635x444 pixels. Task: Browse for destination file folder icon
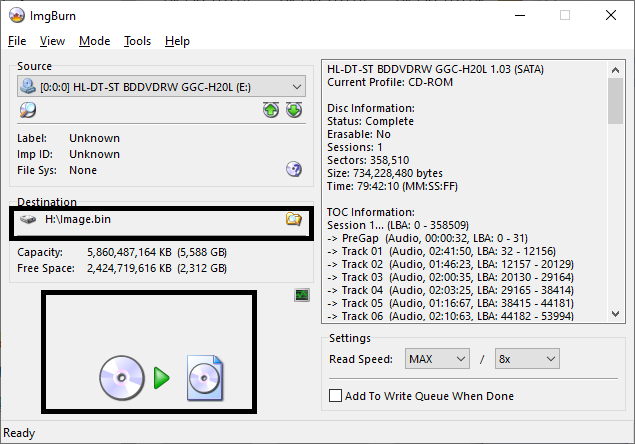point(294,219)
